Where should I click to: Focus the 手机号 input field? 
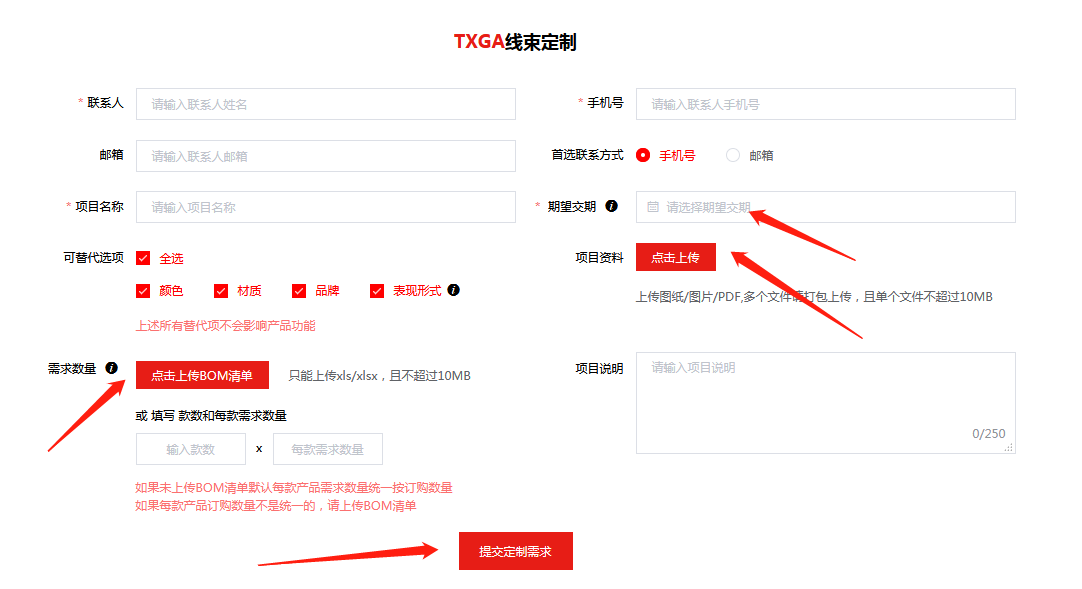[825, 104]
